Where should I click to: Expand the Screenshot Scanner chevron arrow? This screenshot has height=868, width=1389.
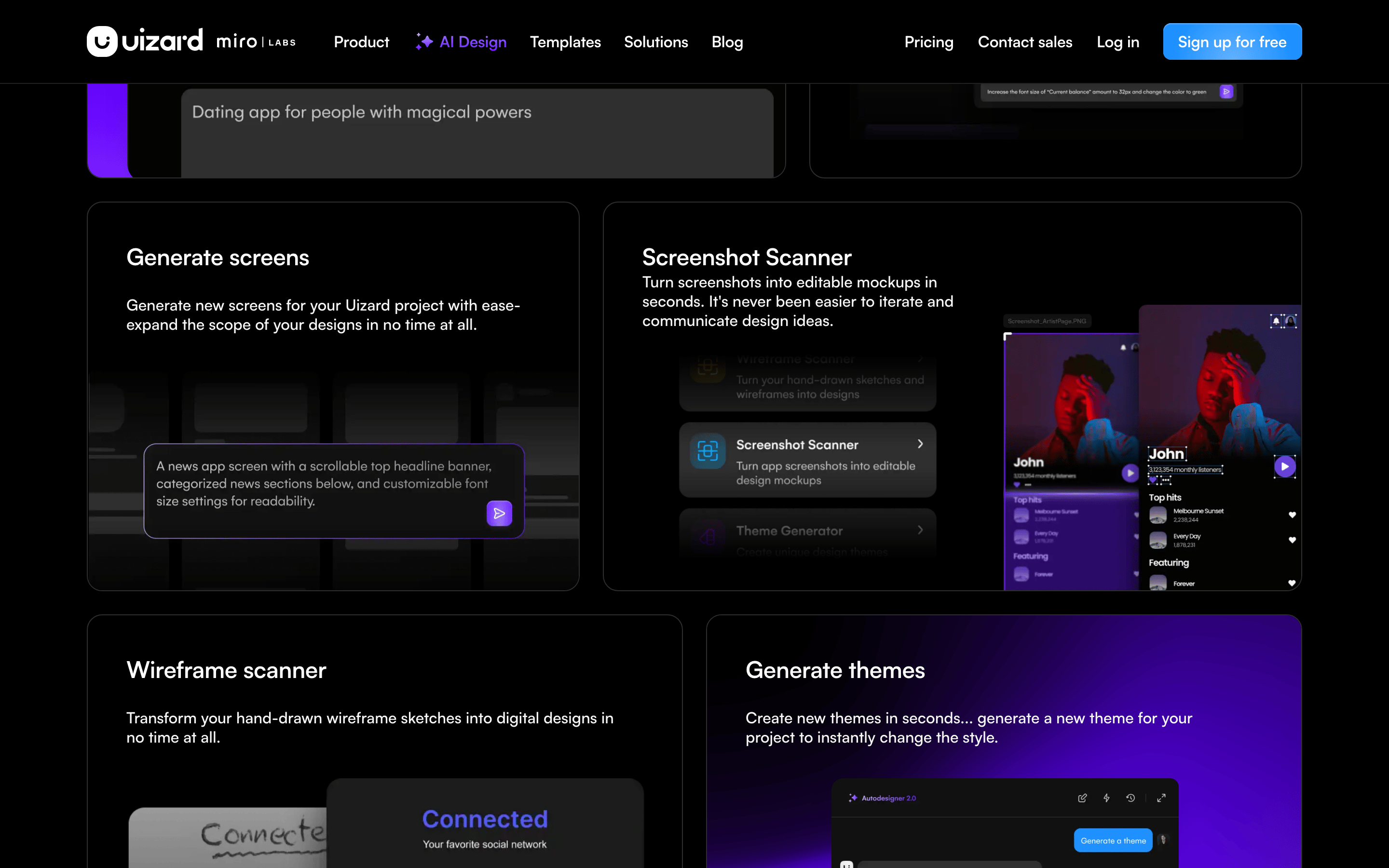920,444
